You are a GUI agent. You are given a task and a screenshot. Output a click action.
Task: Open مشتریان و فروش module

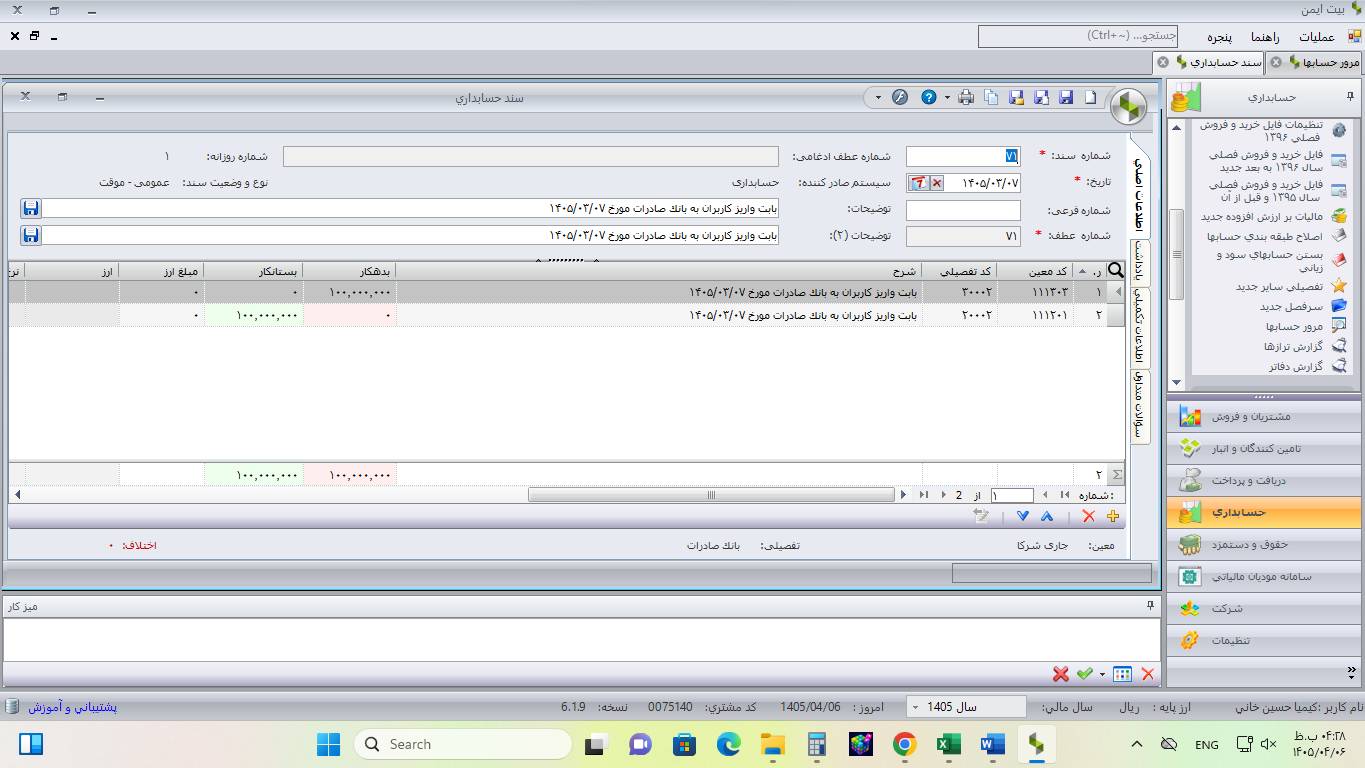[x=1265, y=416]
